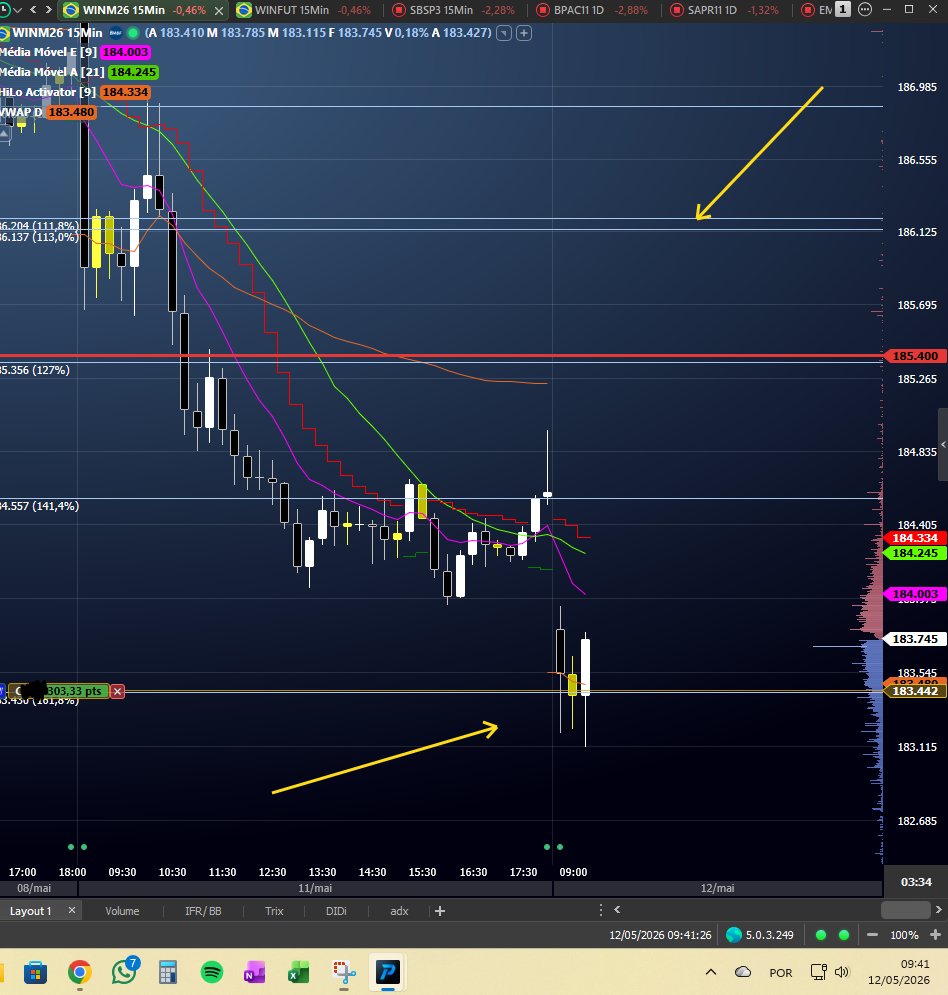
Task: Open Snipping Tool from the taskbar
Action: (344, 972)
